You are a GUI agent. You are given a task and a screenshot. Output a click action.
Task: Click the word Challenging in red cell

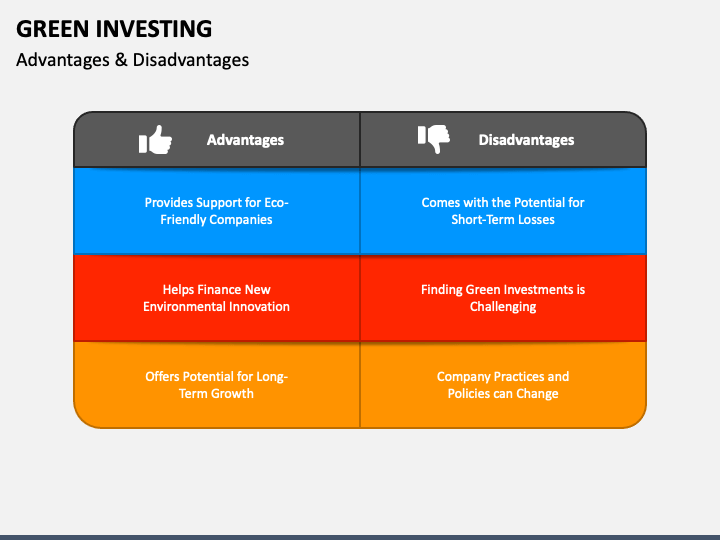503,307
